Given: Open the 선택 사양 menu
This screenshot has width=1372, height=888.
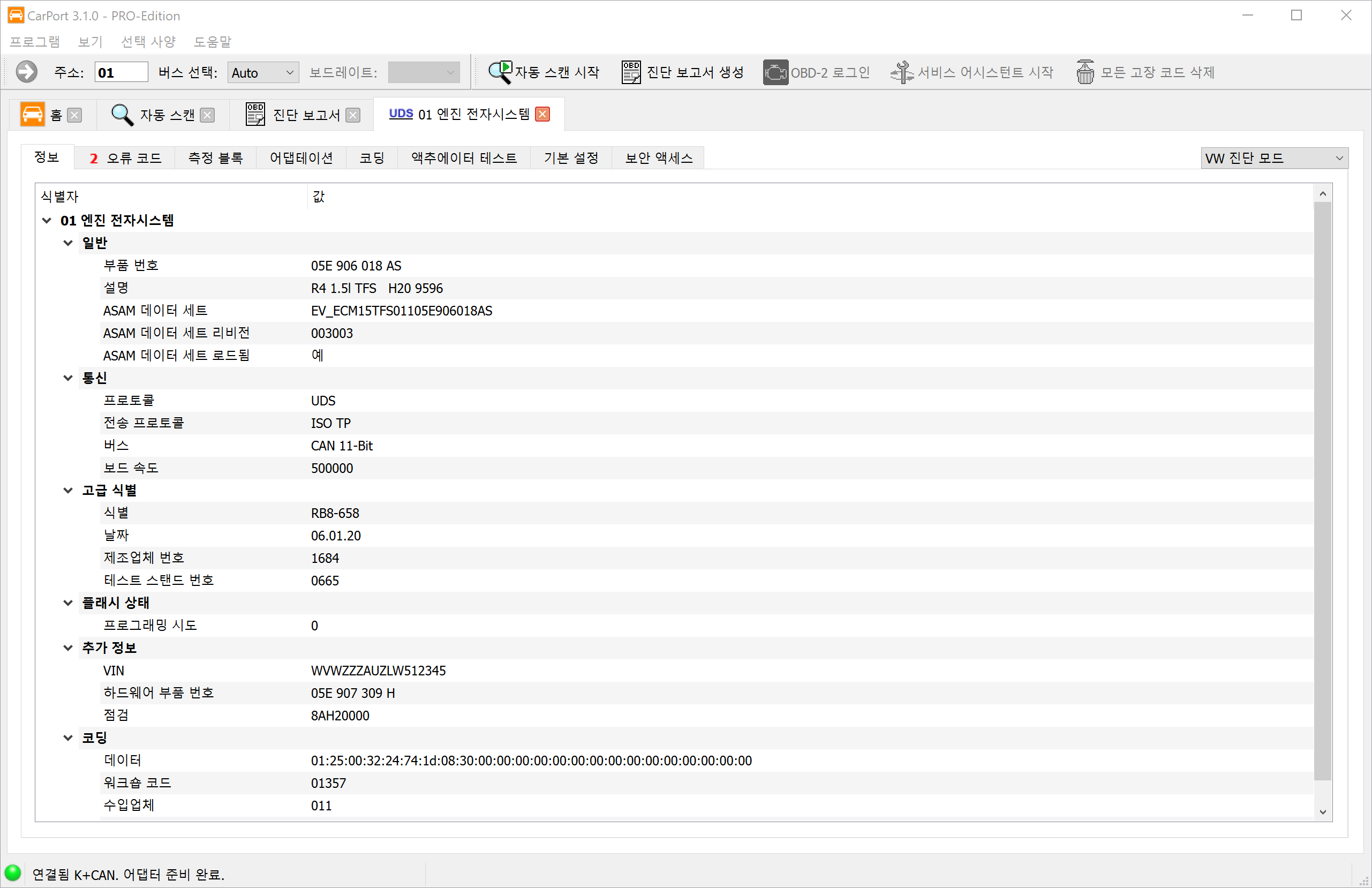Looking at the screenshot, I should (148, 42).
